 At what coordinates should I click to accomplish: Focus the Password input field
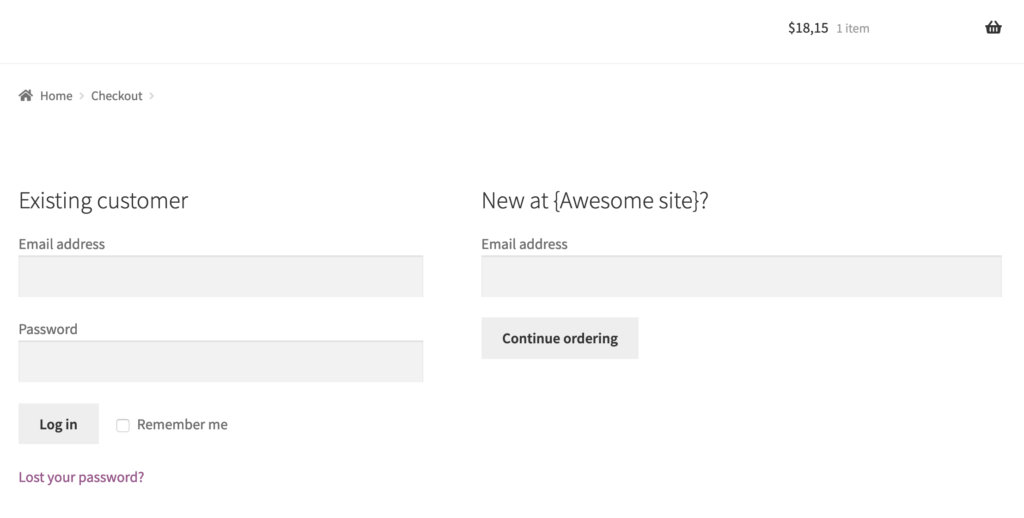(x=221, y=361)
